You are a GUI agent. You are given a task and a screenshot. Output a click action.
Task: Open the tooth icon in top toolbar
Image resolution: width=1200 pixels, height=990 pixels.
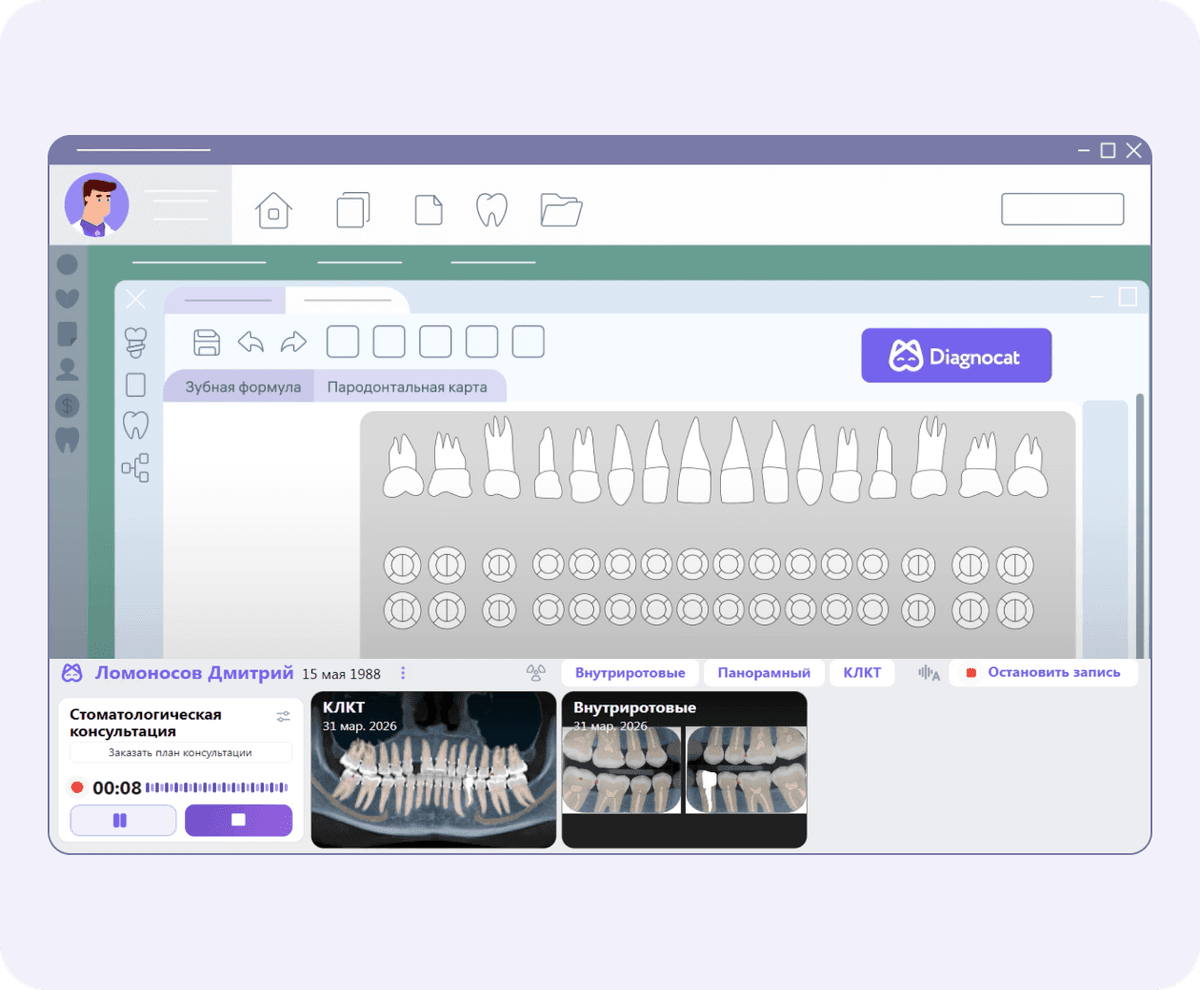tap(491, 210)
